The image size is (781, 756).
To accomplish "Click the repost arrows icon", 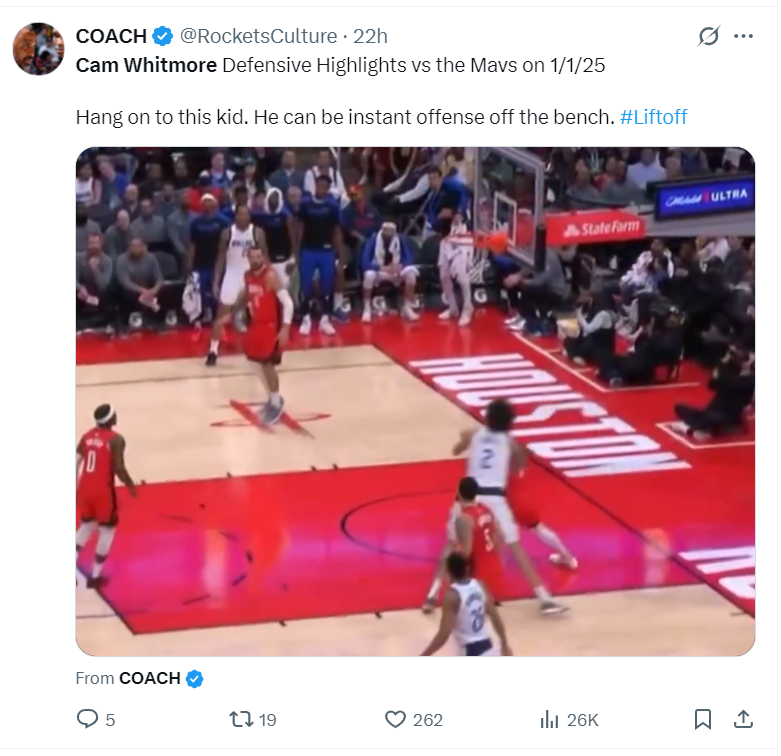I will [x=241, y=719].
